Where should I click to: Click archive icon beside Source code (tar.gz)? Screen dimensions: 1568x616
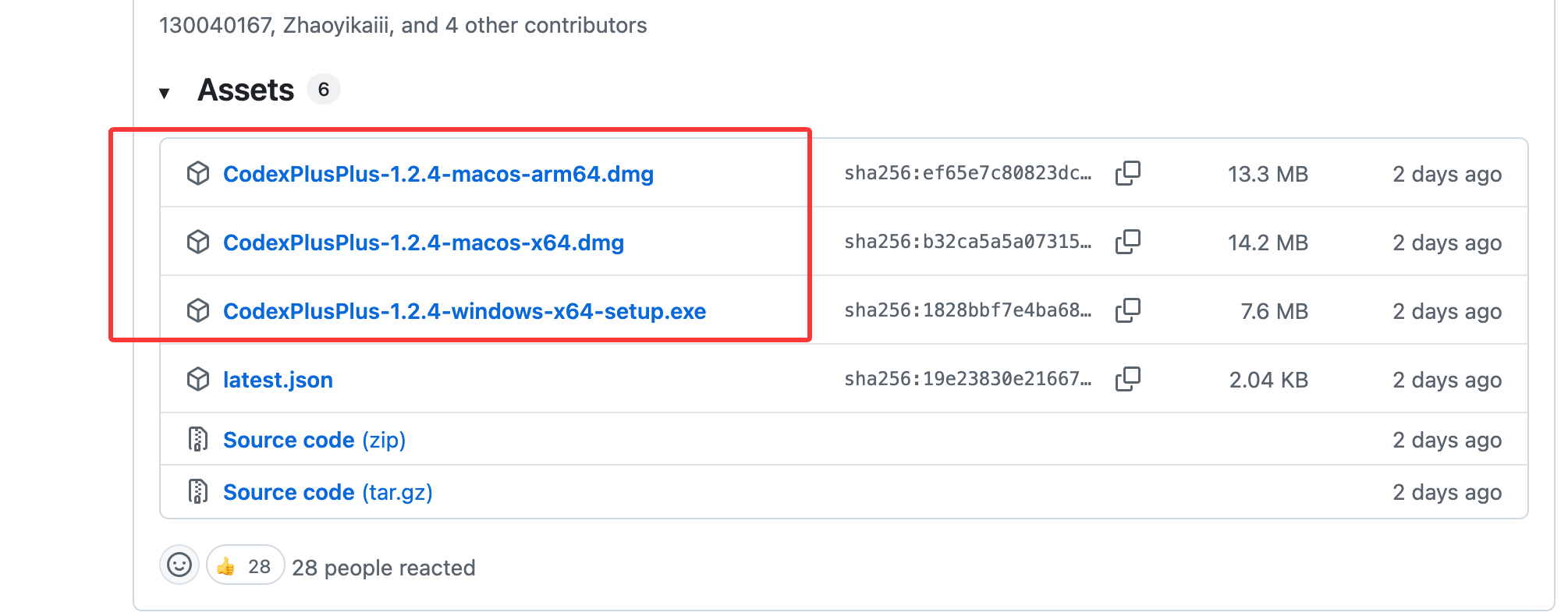point(198,491)
